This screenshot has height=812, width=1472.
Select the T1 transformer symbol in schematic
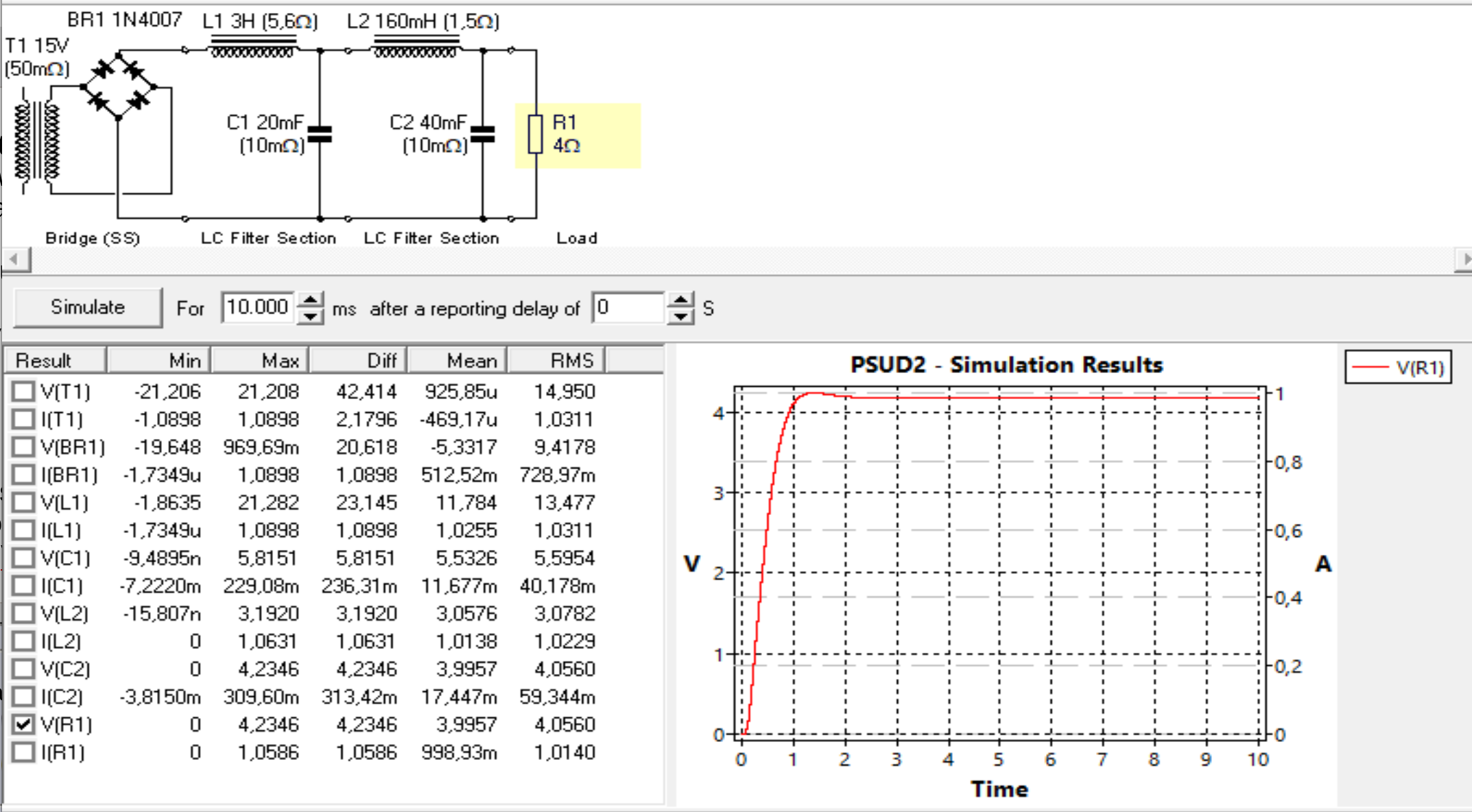pyautogui.click(x=37, y=142)
